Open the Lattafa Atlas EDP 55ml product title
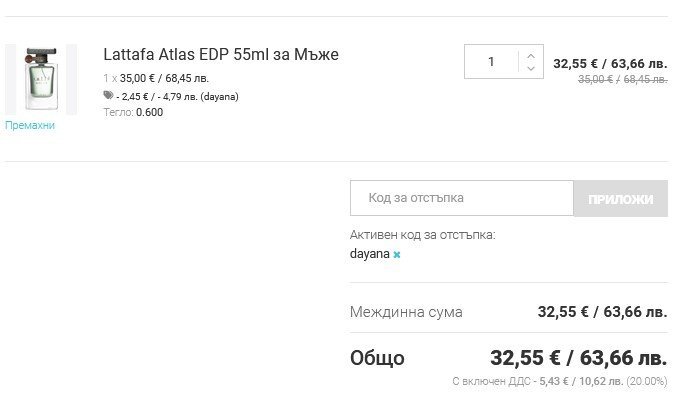Image resolution: width=681 pixels, height=408 pixels. 221,54
